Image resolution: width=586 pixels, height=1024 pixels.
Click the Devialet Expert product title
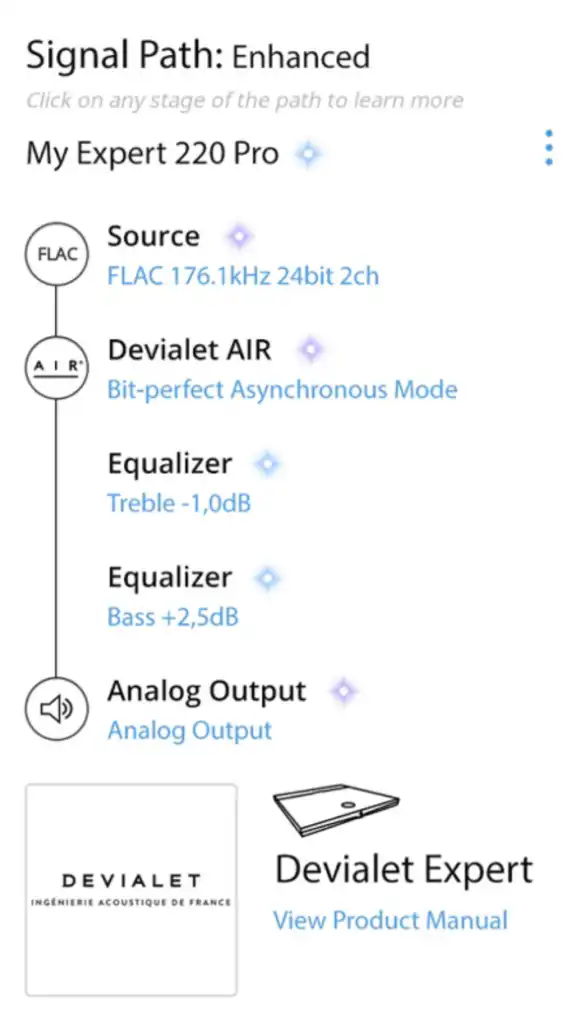click(x=404, y=871)
